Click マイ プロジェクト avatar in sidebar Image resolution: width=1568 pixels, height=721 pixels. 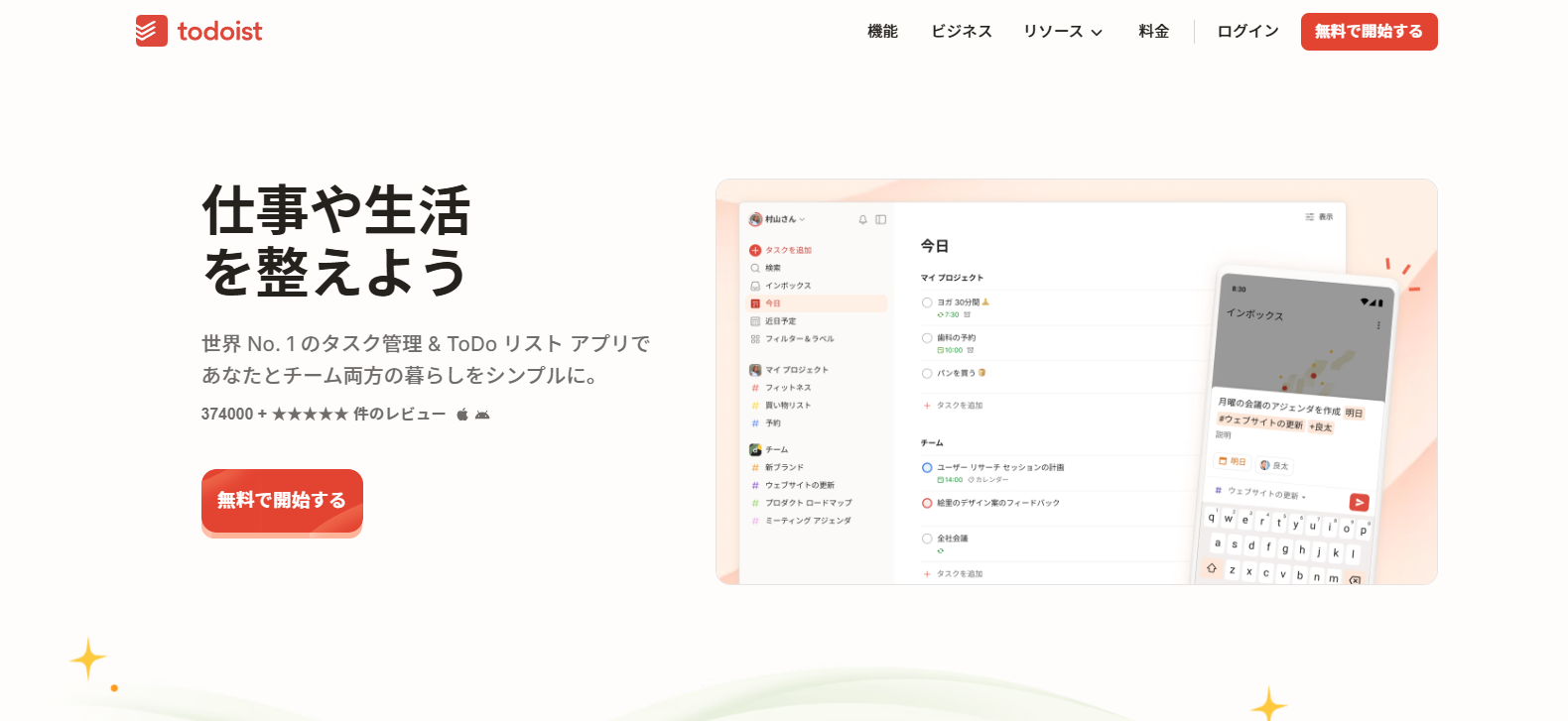pyautogui.click(x=755, y=370)
